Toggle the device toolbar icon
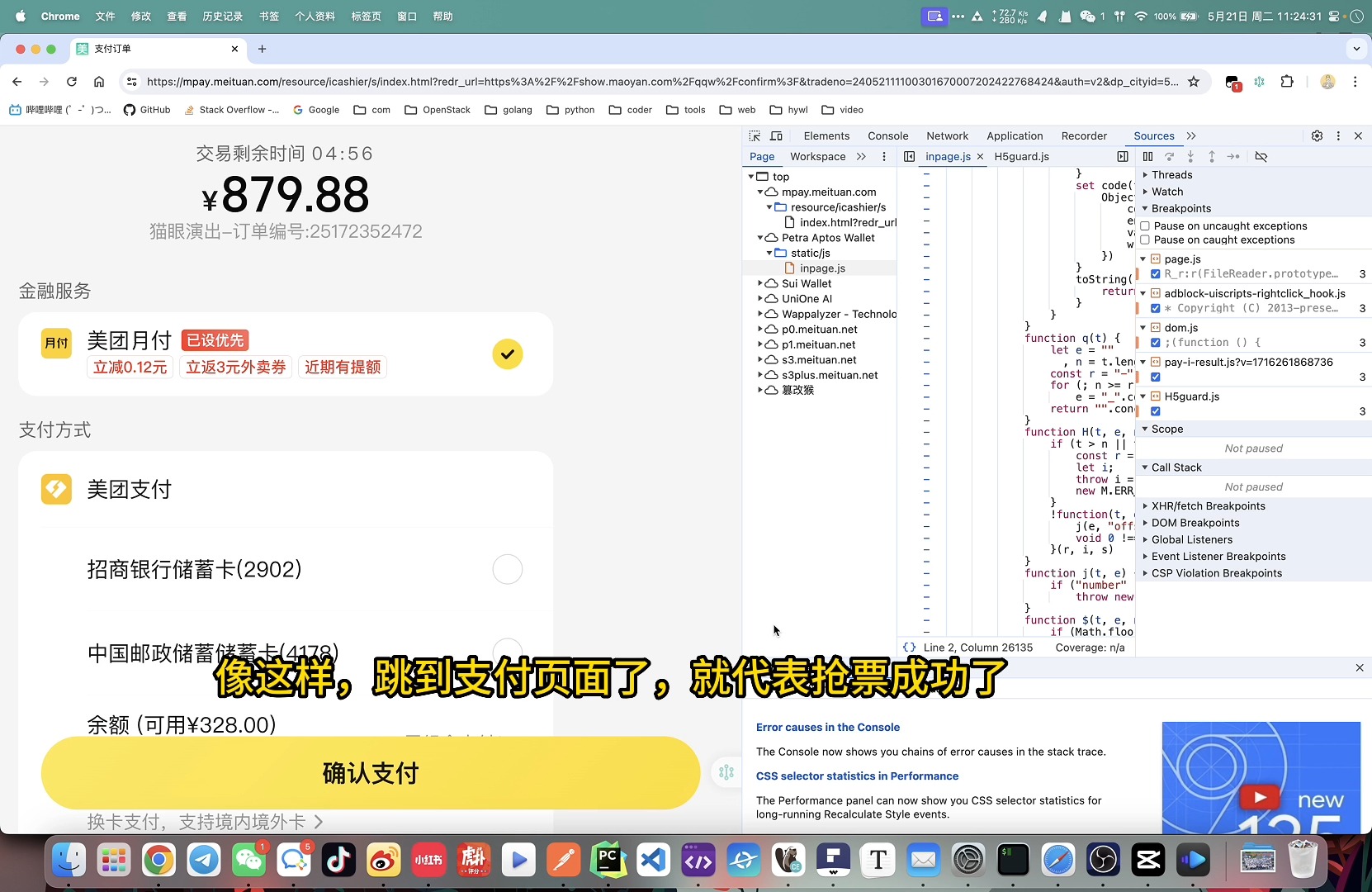The width and height of the screenshot is (1372, 892). (776, 136)
